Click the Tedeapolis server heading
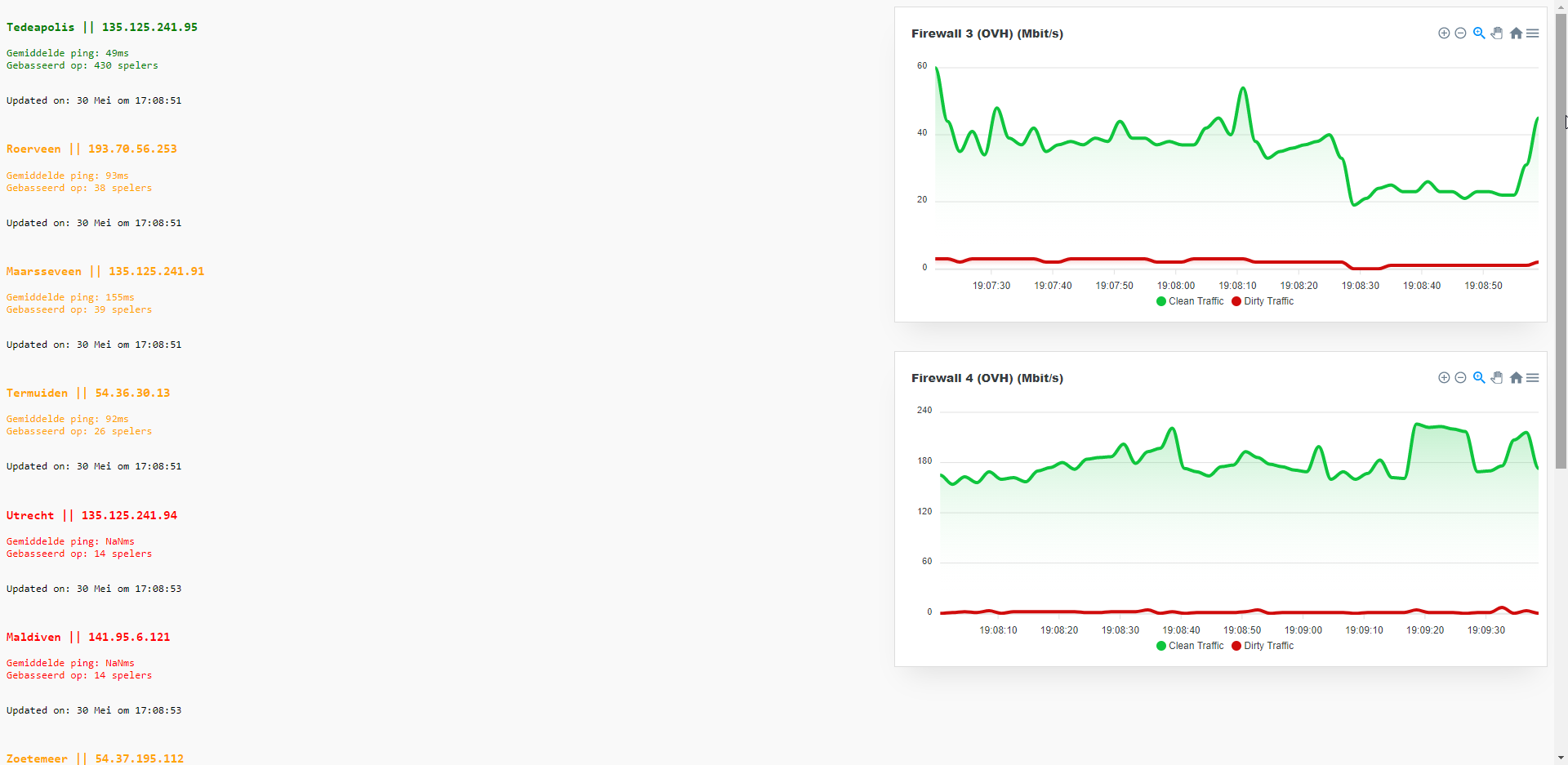This screenshot has height=765, width=1568. [x=102, y=27]
